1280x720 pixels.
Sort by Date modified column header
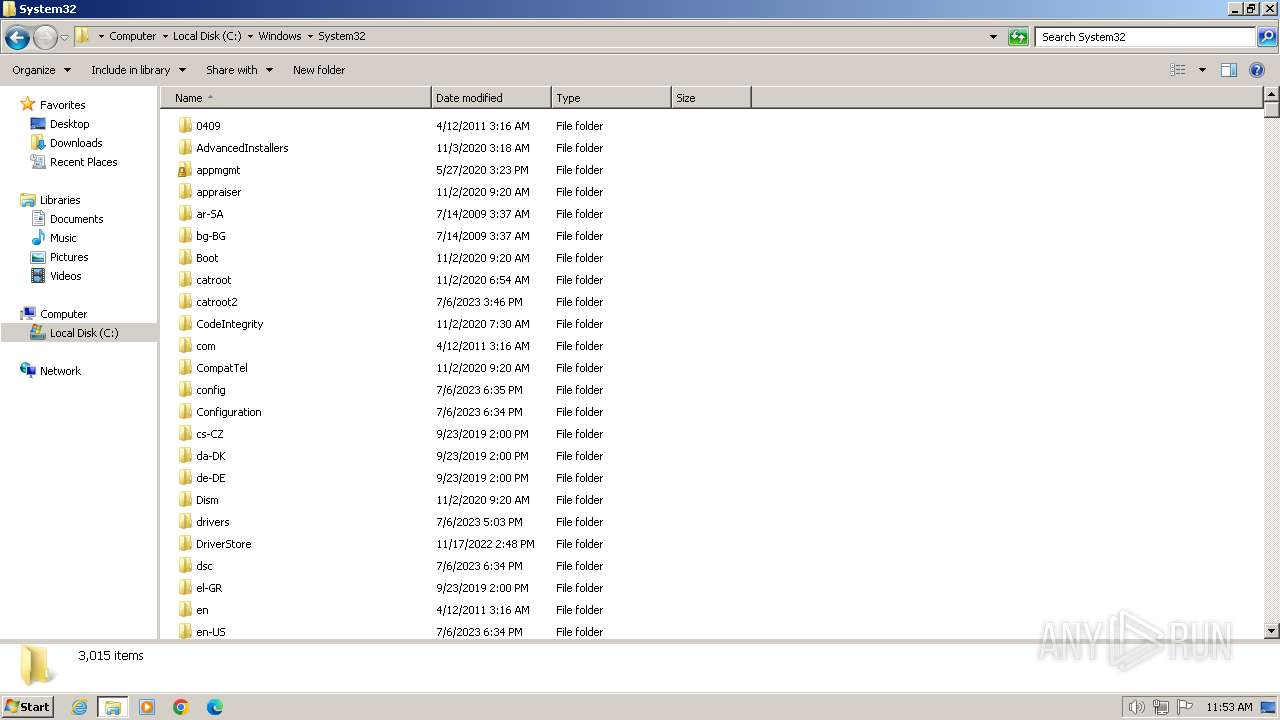[x=491, y=98]
